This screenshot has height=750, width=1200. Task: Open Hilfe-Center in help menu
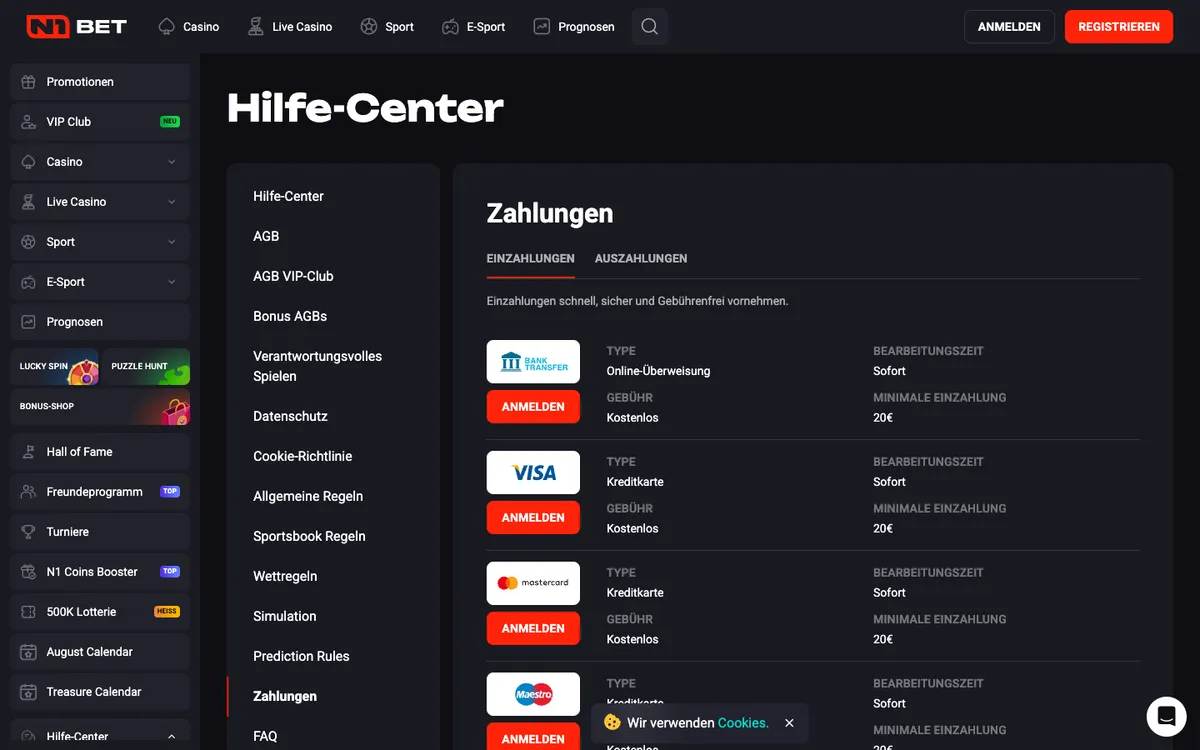click(x=288, y=196)
